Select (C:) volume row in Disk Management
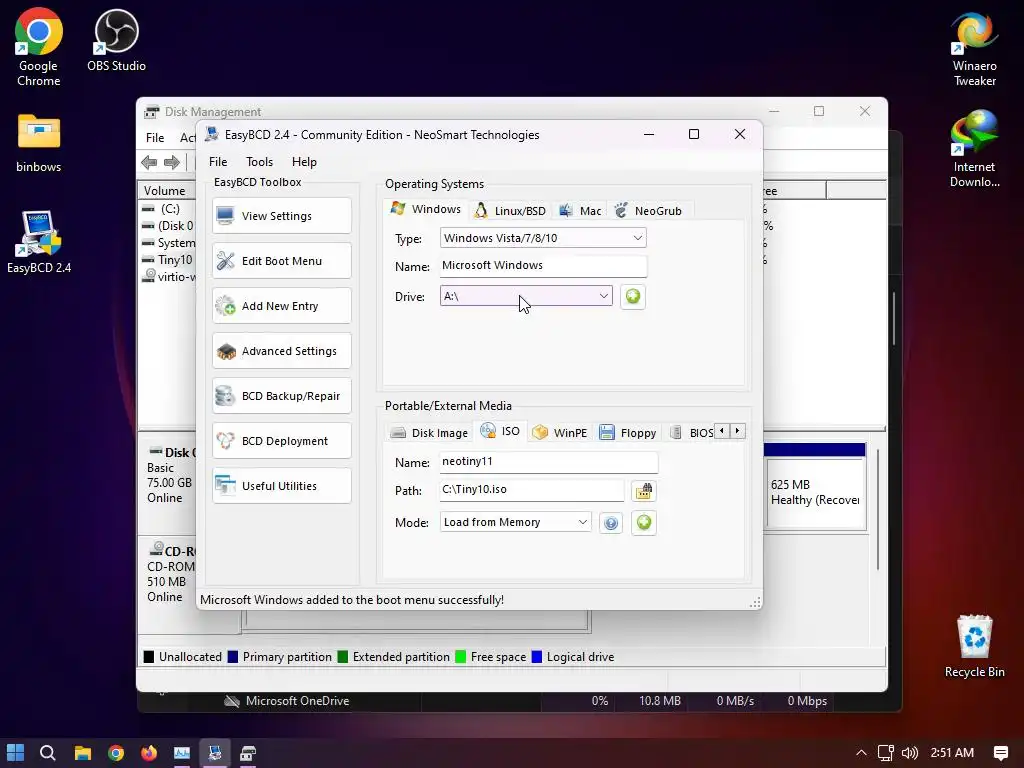The image size is (1024, 768). (x=168, y=208)
